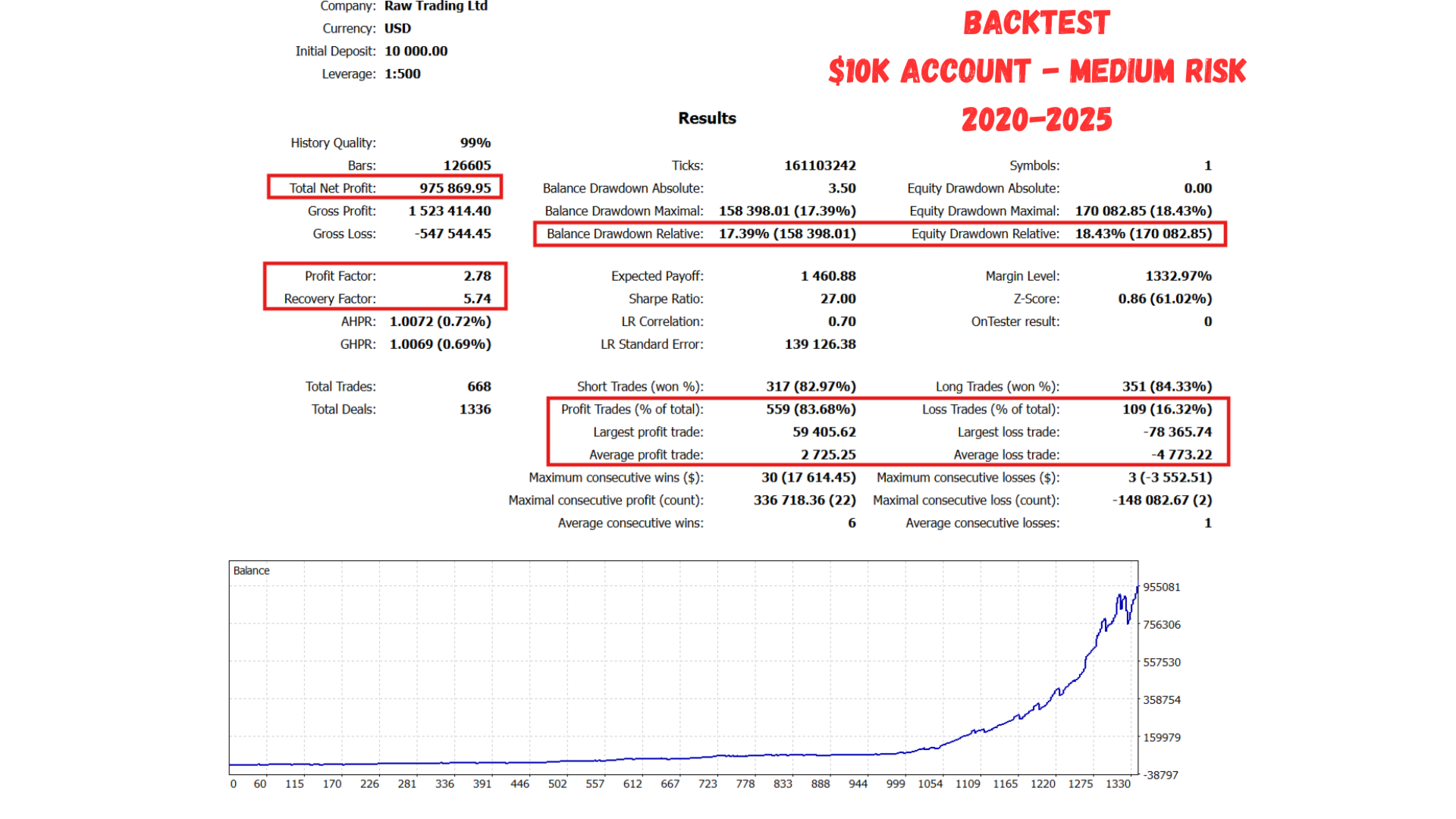This screenshot has width=1456, height=819.
Task: Select Average consecutive losses value 1
Action: coord(1208,523)
